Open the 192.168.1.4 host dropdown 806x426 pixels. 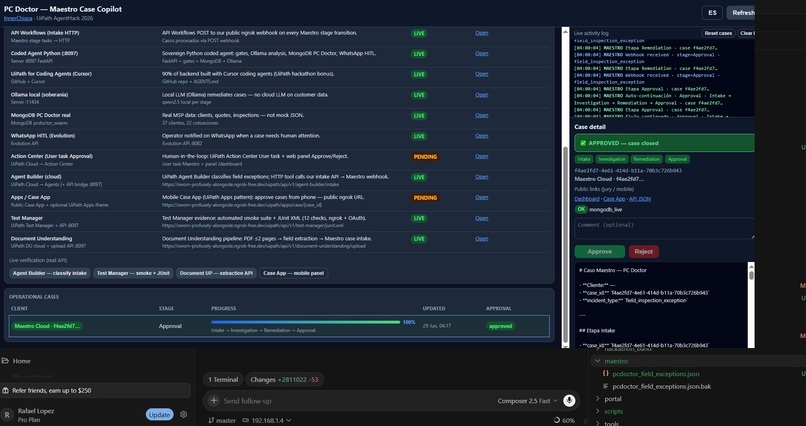pos(266,420)
